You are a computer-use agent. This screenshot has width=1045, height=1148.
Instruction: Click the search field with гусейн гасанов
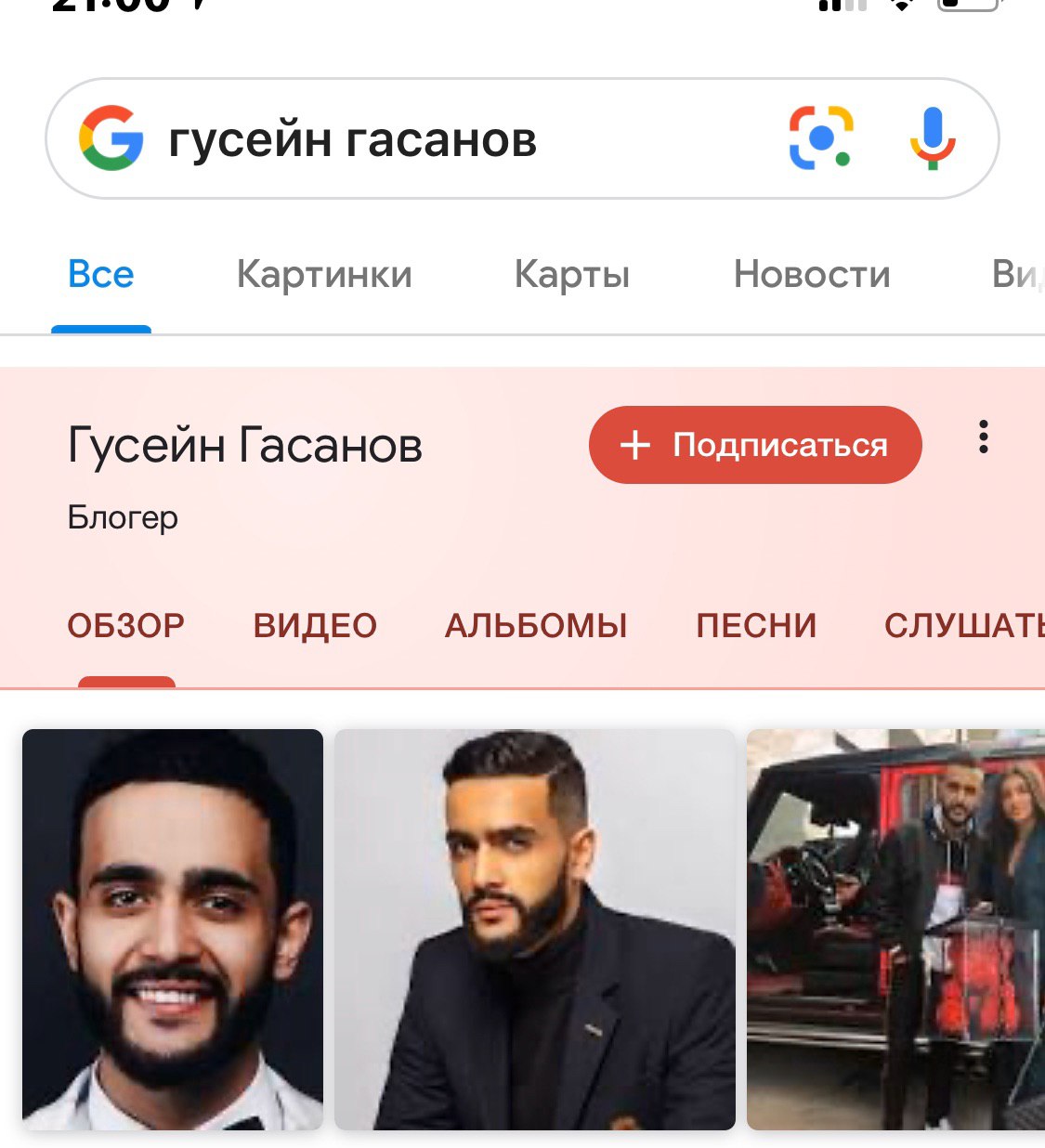pos(522,138)
